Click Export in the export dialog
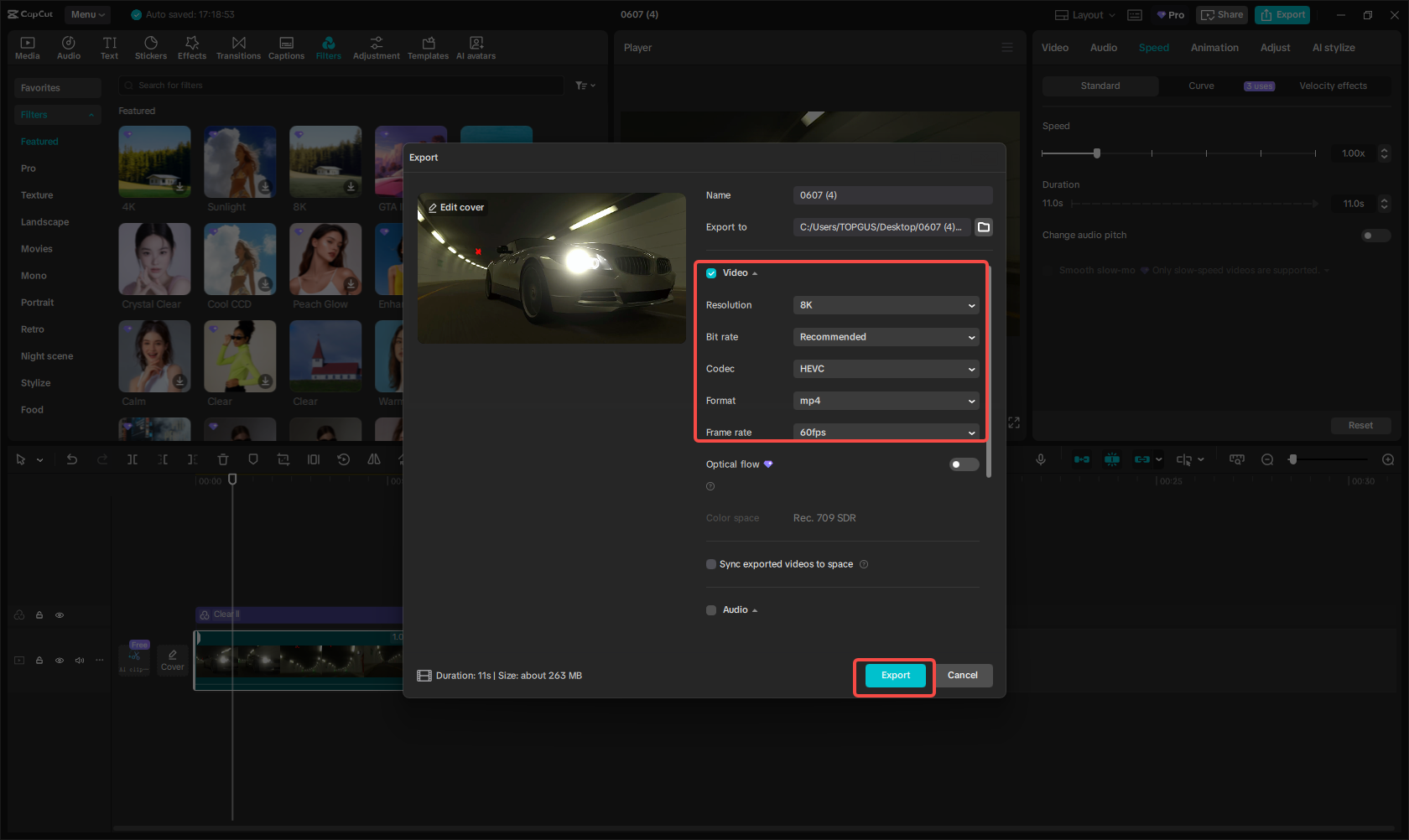This screenshot has height=840, width=1409. 894,675
